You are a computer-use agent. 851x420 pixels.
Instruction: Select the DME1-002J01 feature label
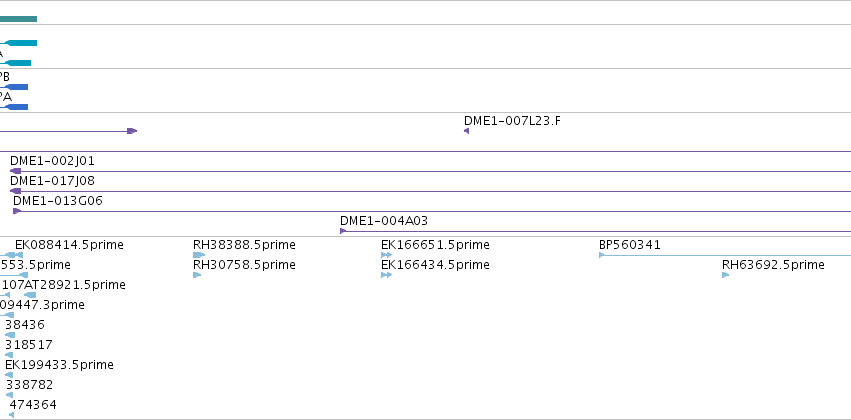coord(52,161)
